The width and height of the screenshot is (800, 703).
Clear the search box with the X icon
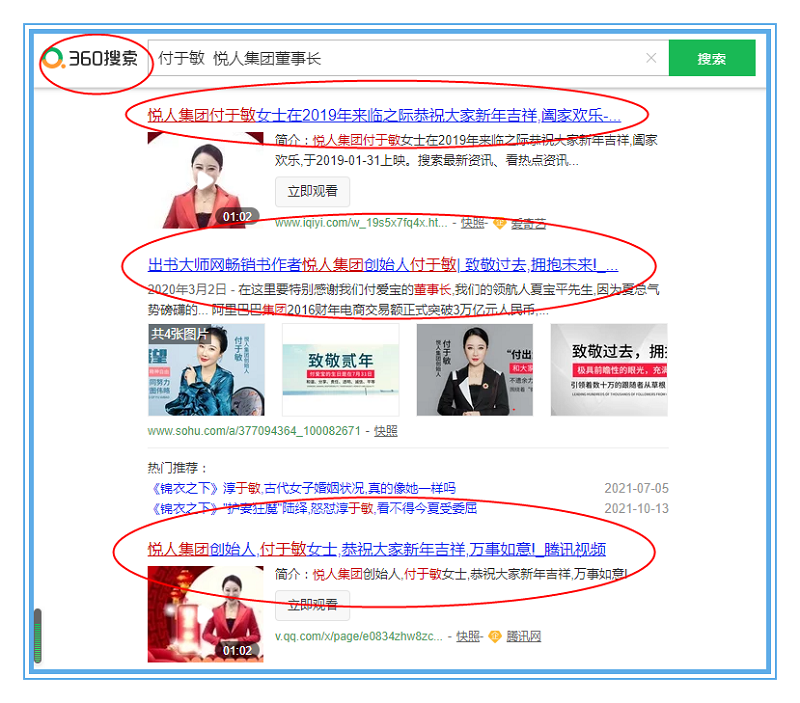coord(651,58)
